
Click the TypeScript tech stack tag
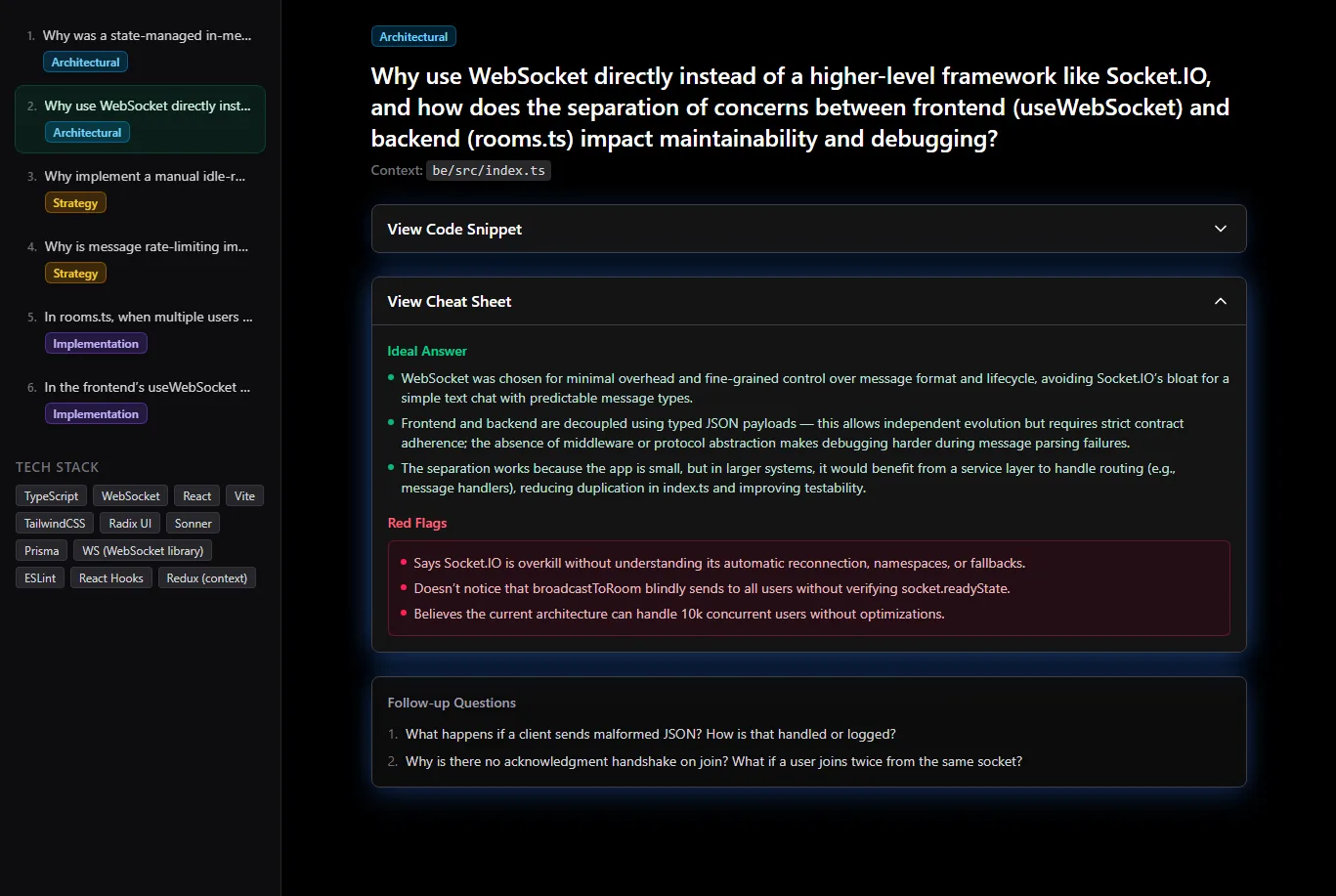[52, 496]
